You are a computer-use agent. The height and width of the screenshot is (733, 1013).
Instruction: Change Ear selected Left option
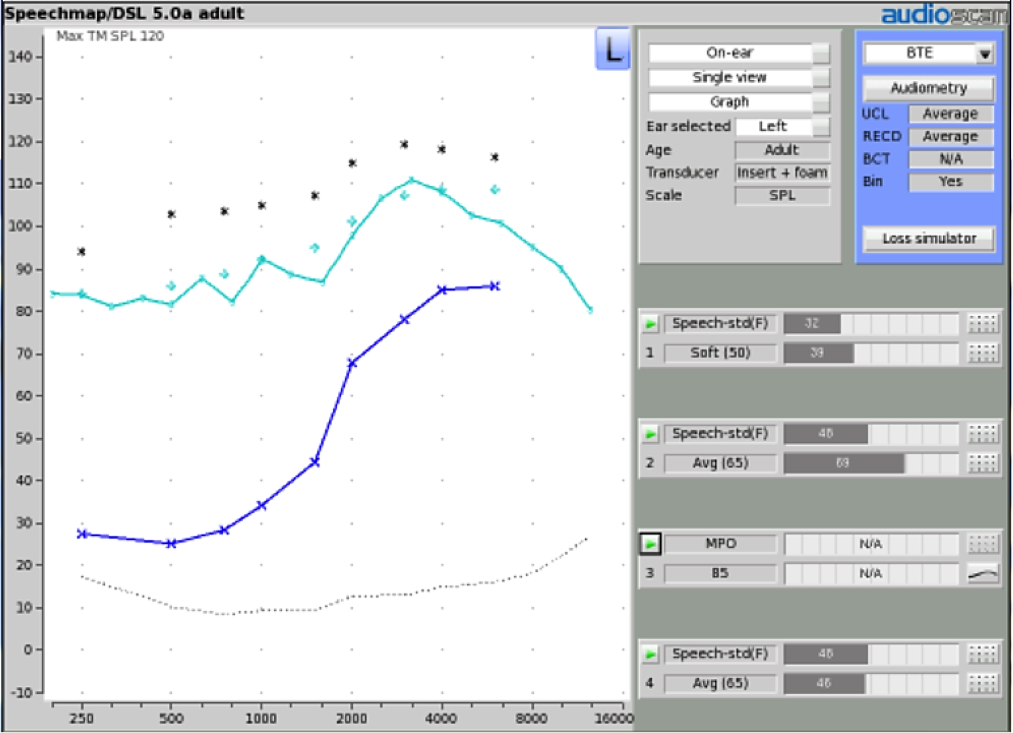click(782, 127)
